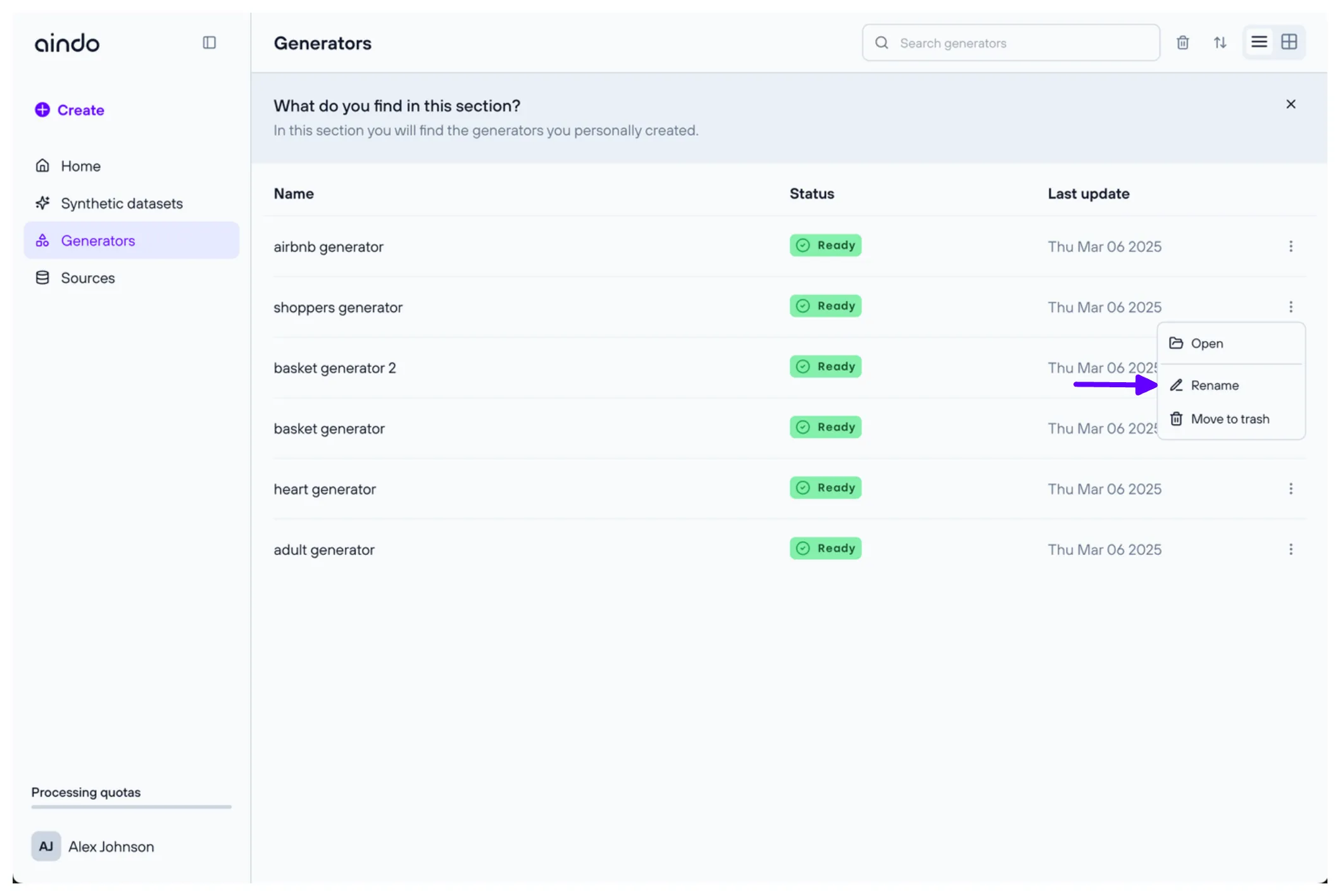The image size is (1340, 896).
Task: Open options menu for adult generator
Action: (x=1291, y=549)
